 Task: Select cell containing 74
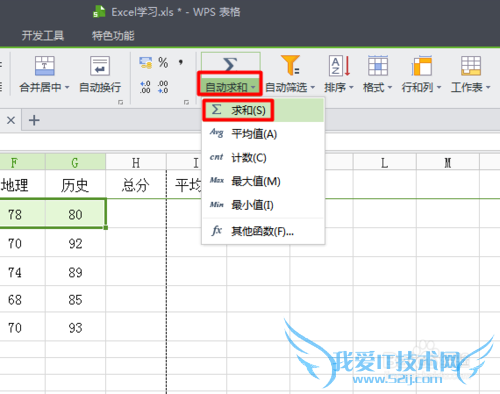pos(22,272)
